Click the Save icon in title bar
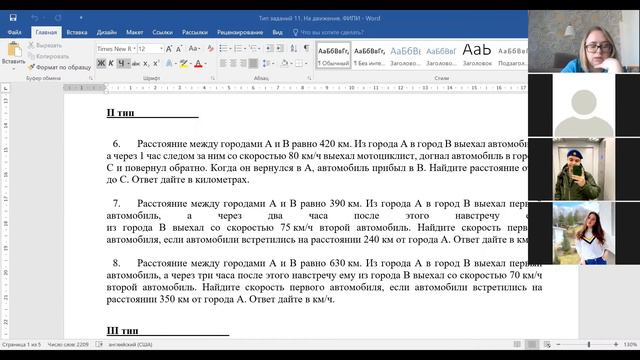The image size is (640, 360). pos(13,18)
